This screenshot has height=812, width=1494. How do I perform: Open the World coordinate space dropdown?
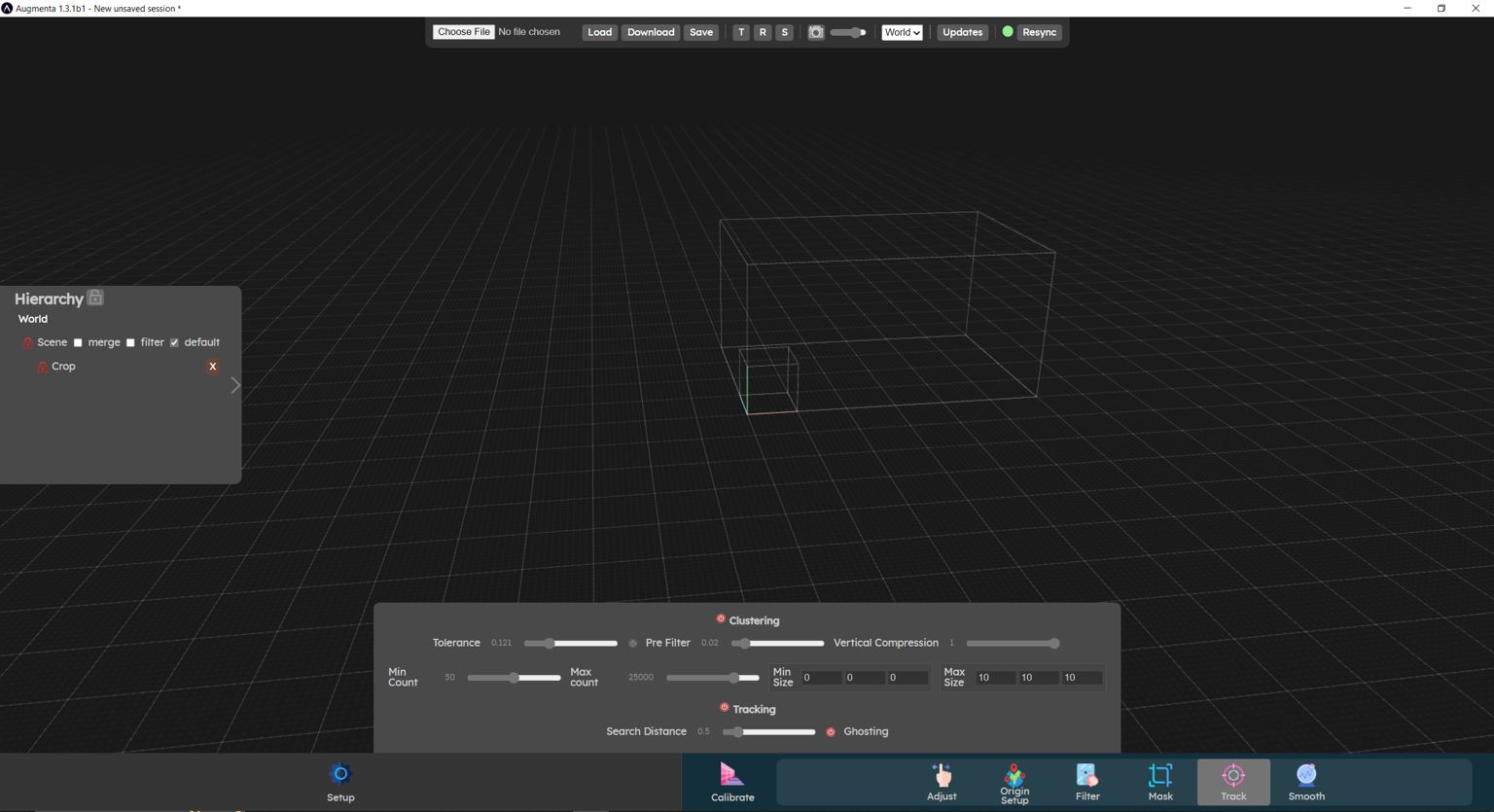tap(901, 32)
